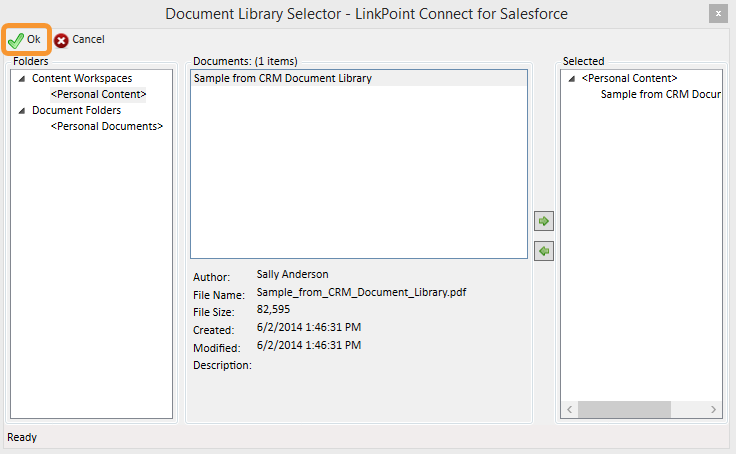Add document with green right arrow
Image resolution: width=736 pixels, height=454 pixels.
pyautogui.click(x=544, y=221)
